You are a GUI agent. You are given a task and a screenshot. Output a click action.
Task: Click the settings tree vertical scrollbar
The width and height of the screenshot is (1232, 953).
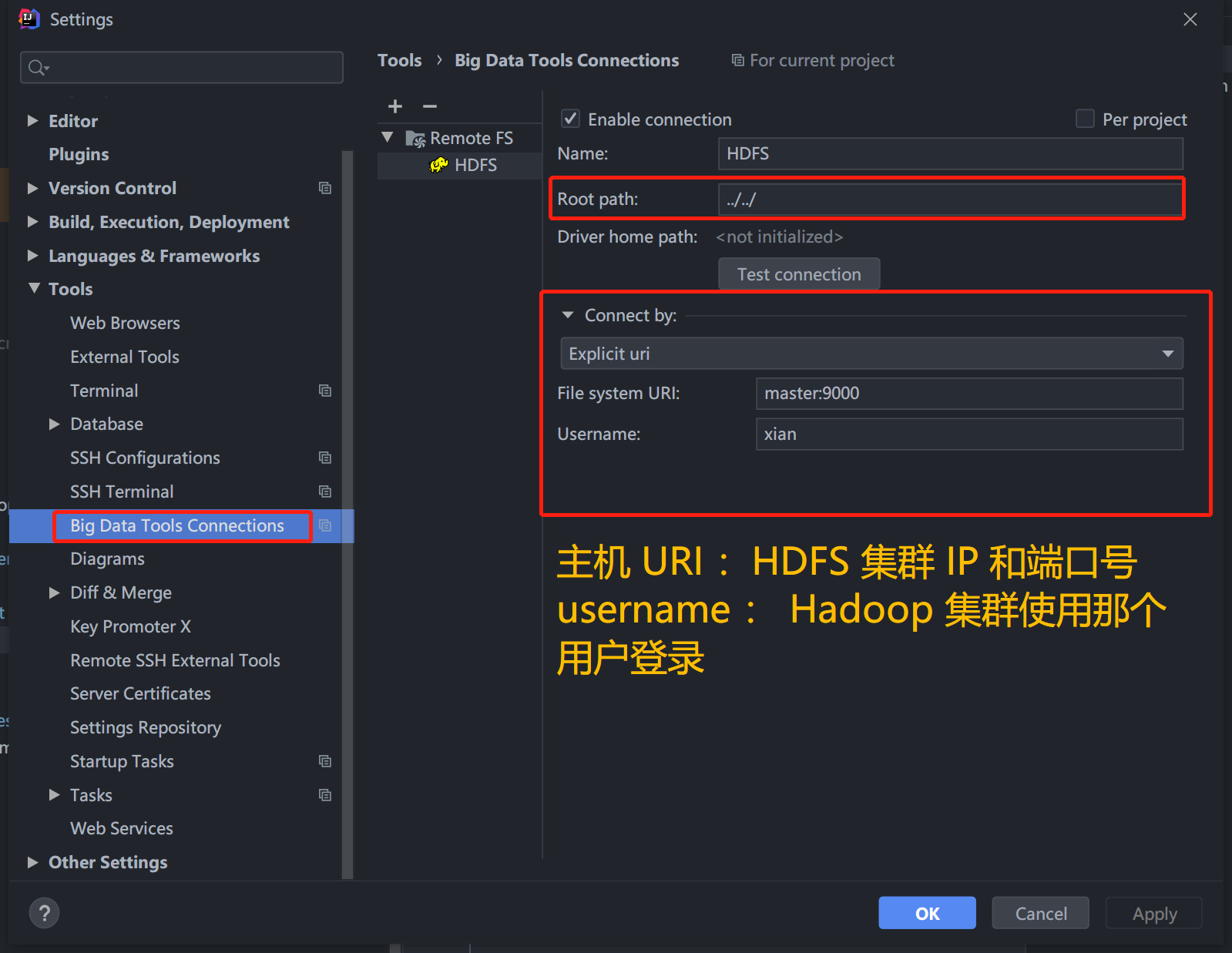pyautogui.click(x=347, y=514)
